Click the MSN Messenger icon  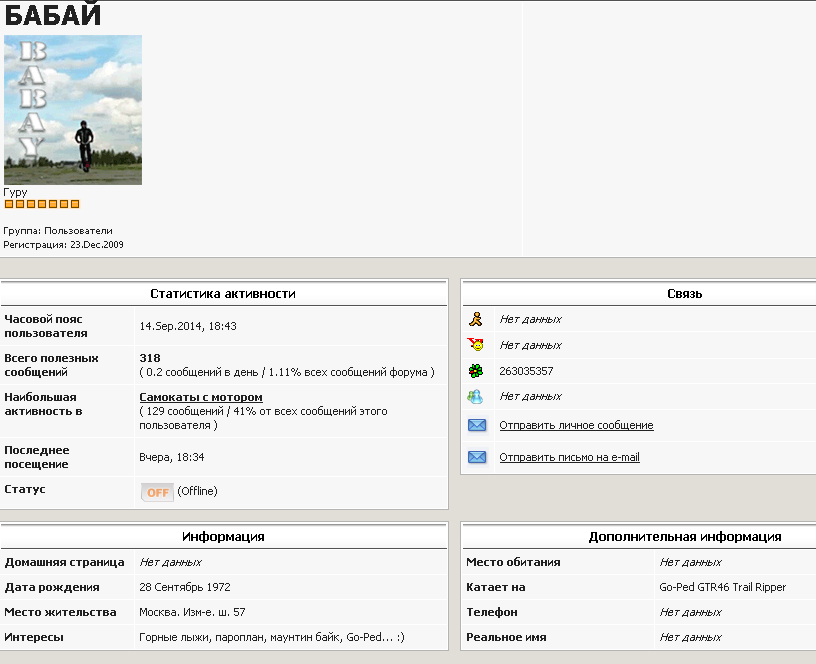pyautogui.click(x=476, y=396)
